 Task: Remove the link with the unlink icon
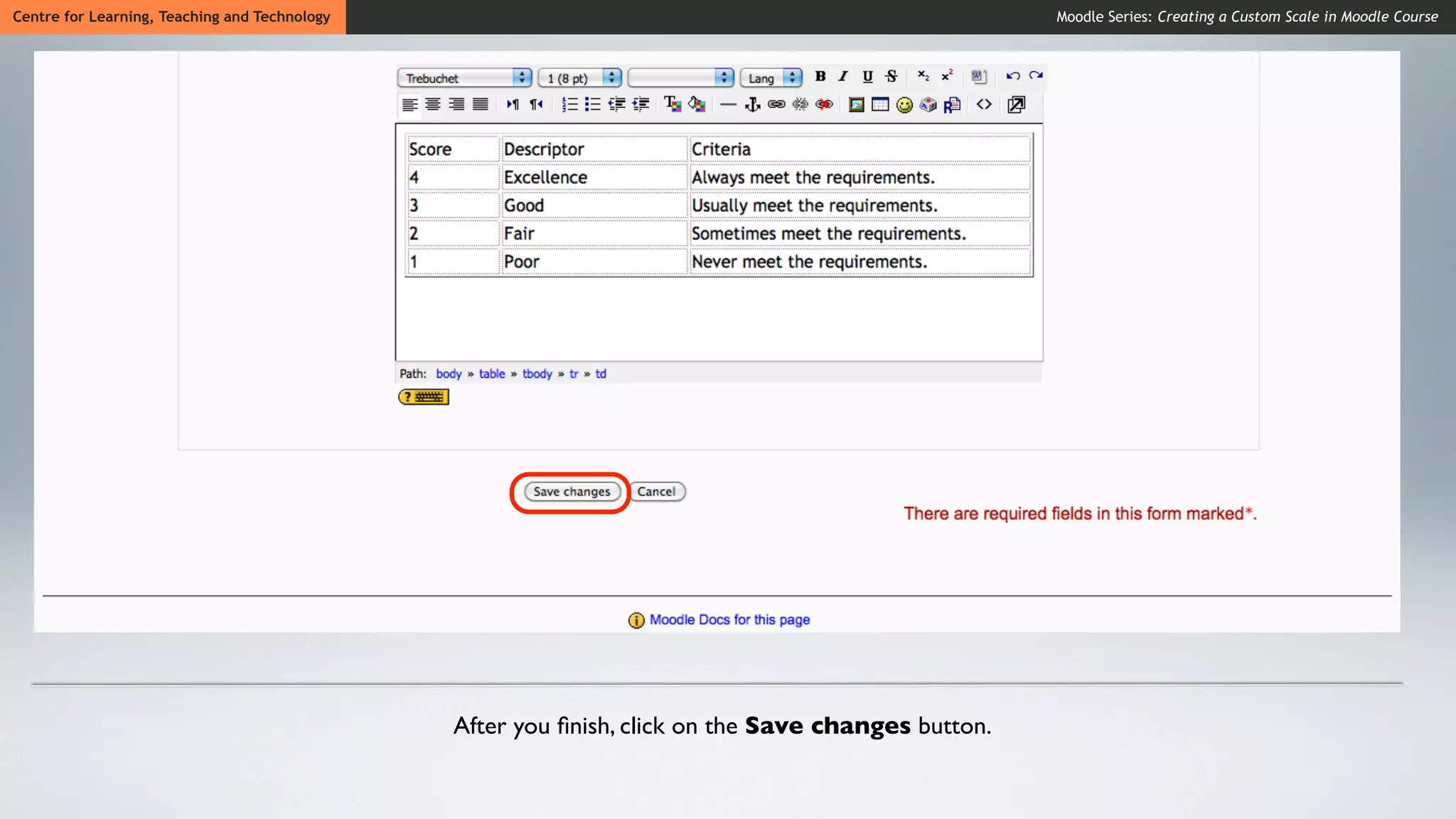pyautogui.click(x=800, y=105)
